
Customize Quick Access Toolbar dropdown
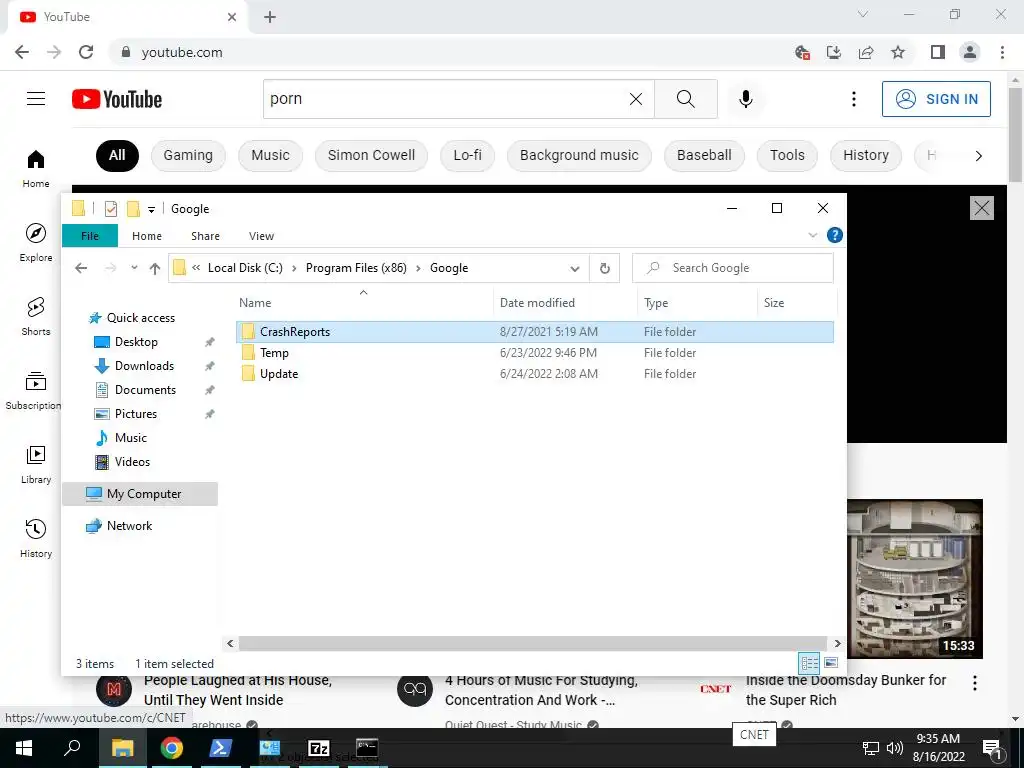coord(152,210)
